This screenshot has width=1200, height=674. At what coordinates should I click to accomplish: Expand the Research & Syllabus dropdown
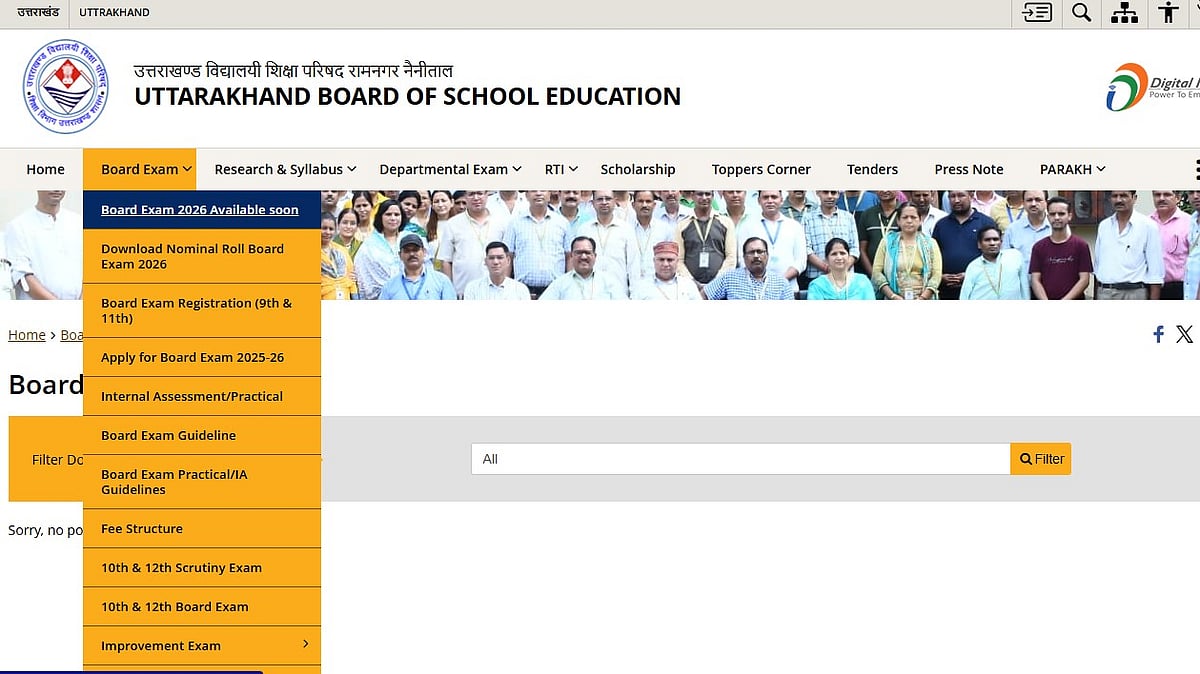click(x=285, y=169)
